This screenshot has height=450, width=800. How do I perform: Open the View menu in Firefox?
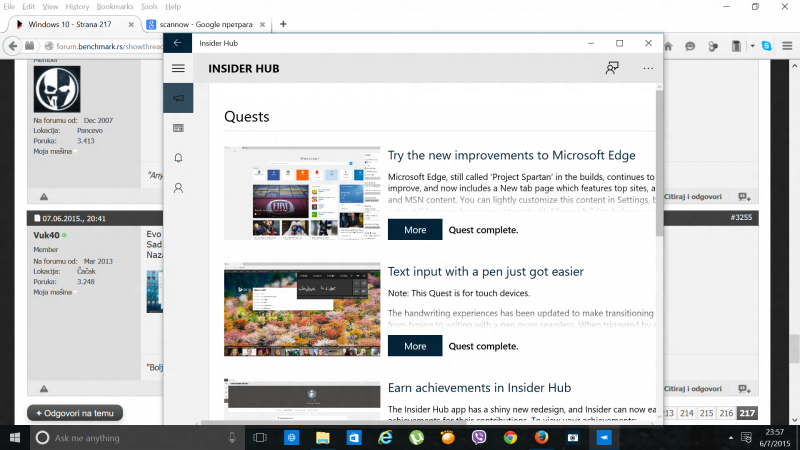tap(50, 7)
